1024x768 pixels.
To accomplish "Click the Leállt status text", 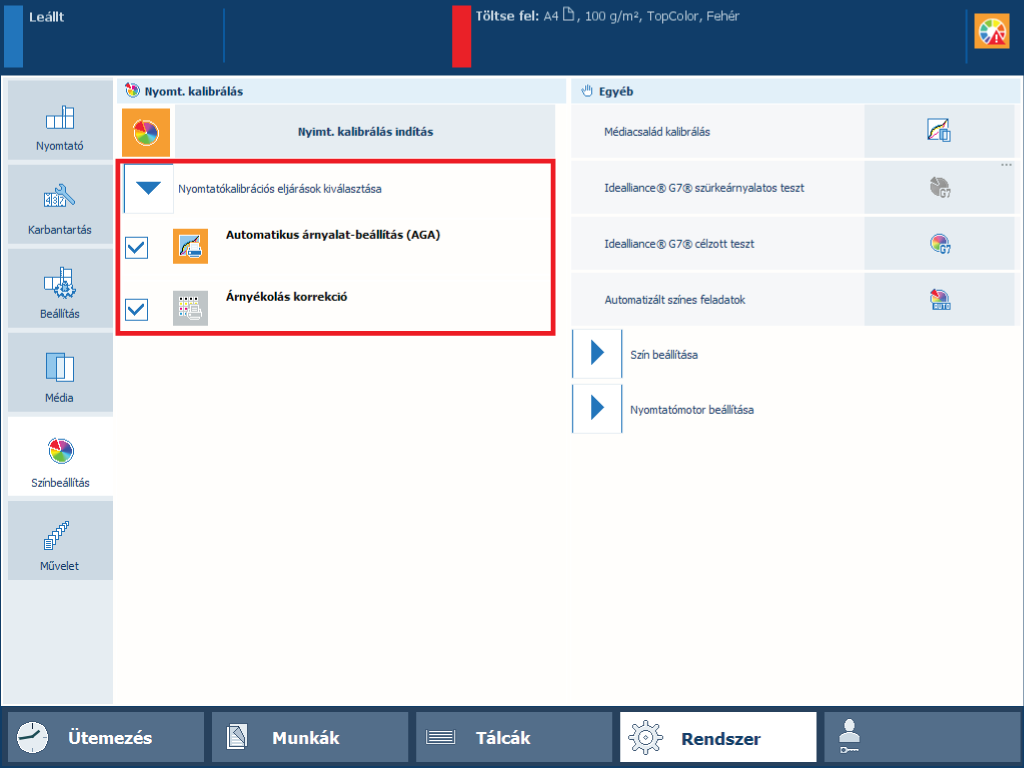I will click(x=46, y=17).
